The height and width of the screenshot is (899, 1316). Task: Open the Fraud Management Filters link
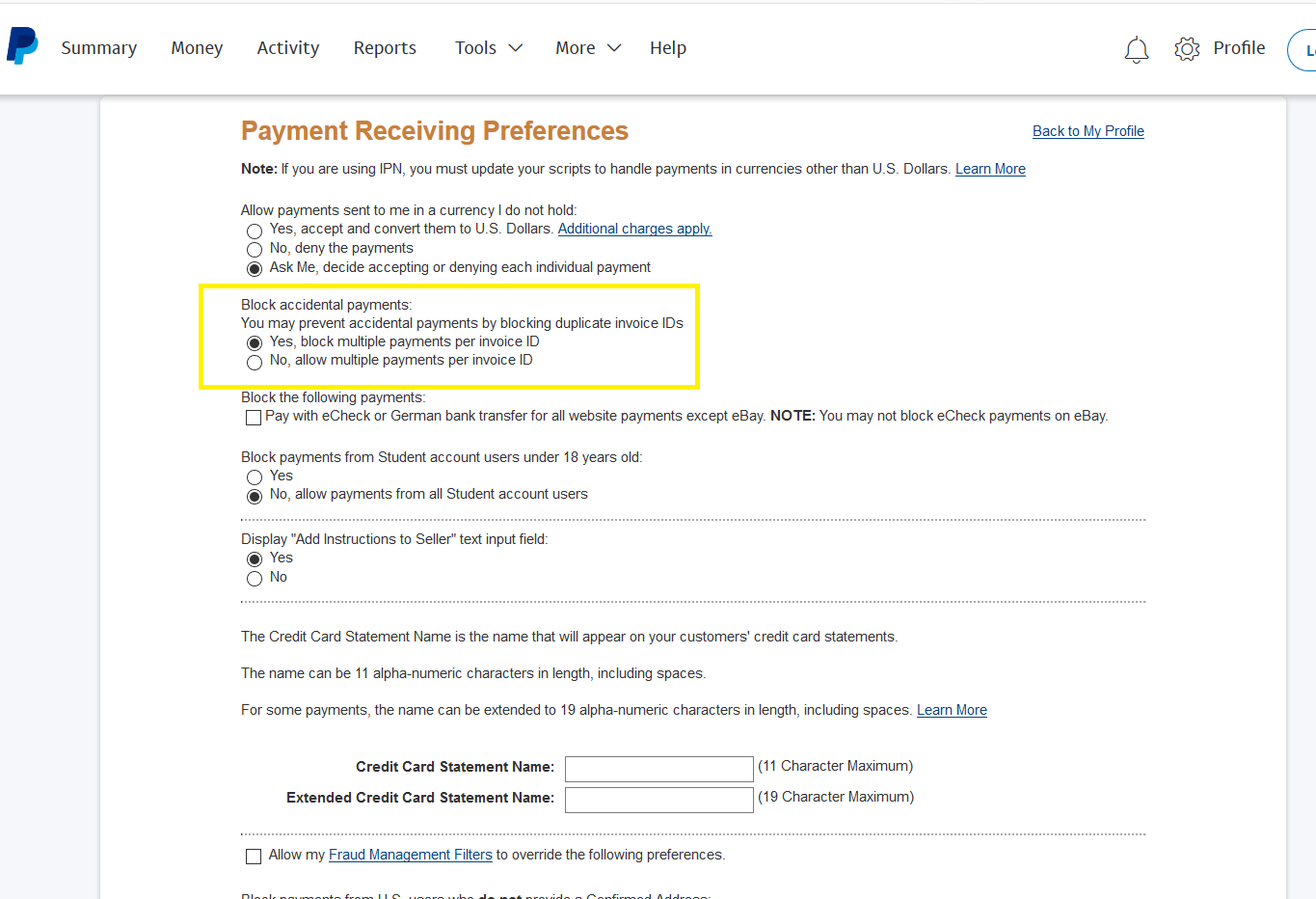point(410,855)
